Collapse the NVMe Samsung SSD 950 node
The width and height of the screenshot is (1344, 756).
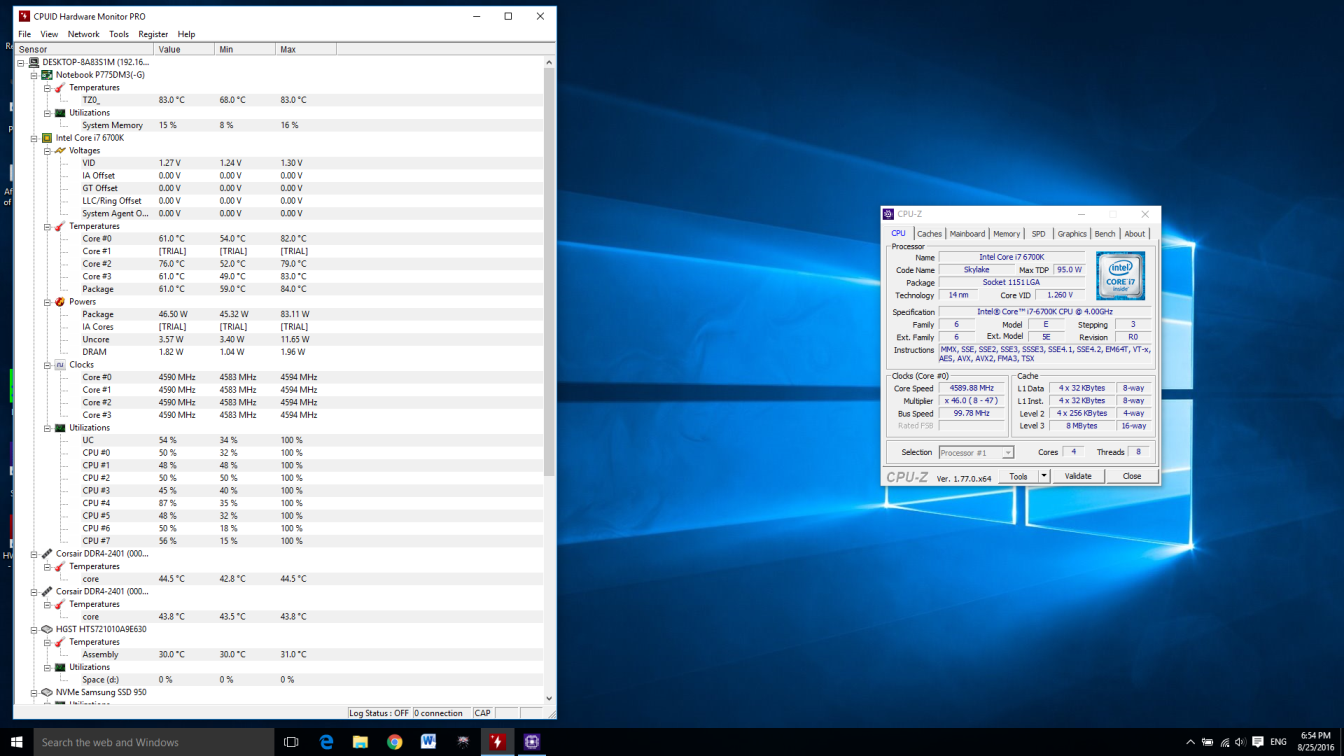point(34,693)
